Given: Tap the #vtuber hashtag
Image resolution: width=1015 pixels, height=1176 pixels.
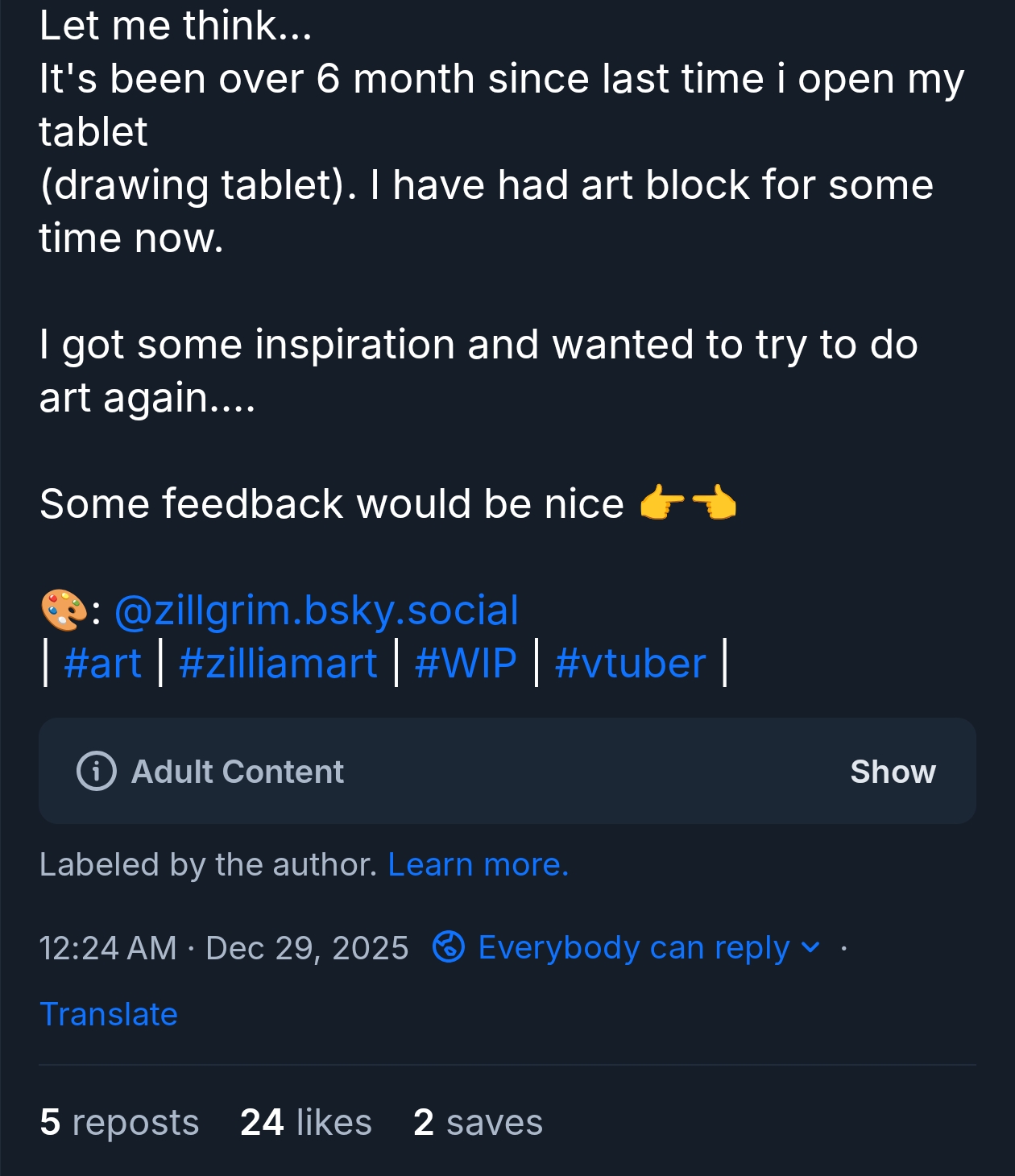Looking at the screenshot, I should [630, 663].
